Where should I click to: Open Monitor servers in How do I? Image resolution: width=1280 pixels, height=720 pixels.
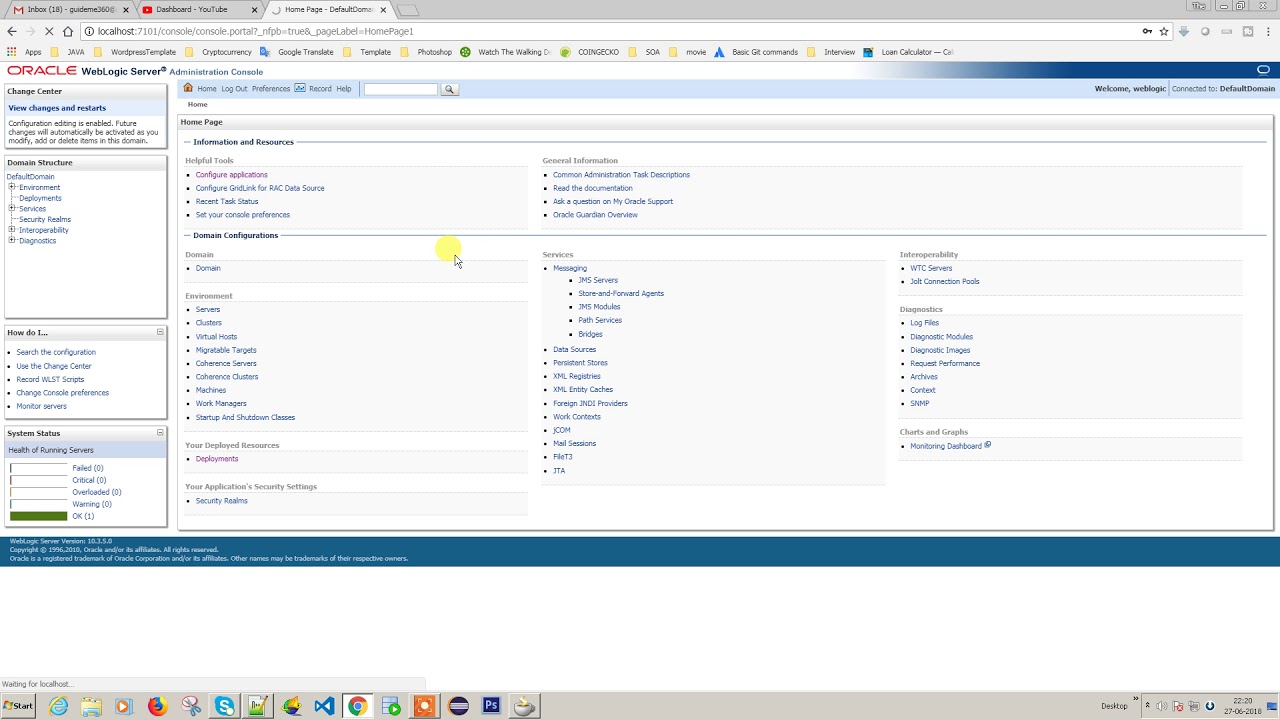(x=41, y=406)
